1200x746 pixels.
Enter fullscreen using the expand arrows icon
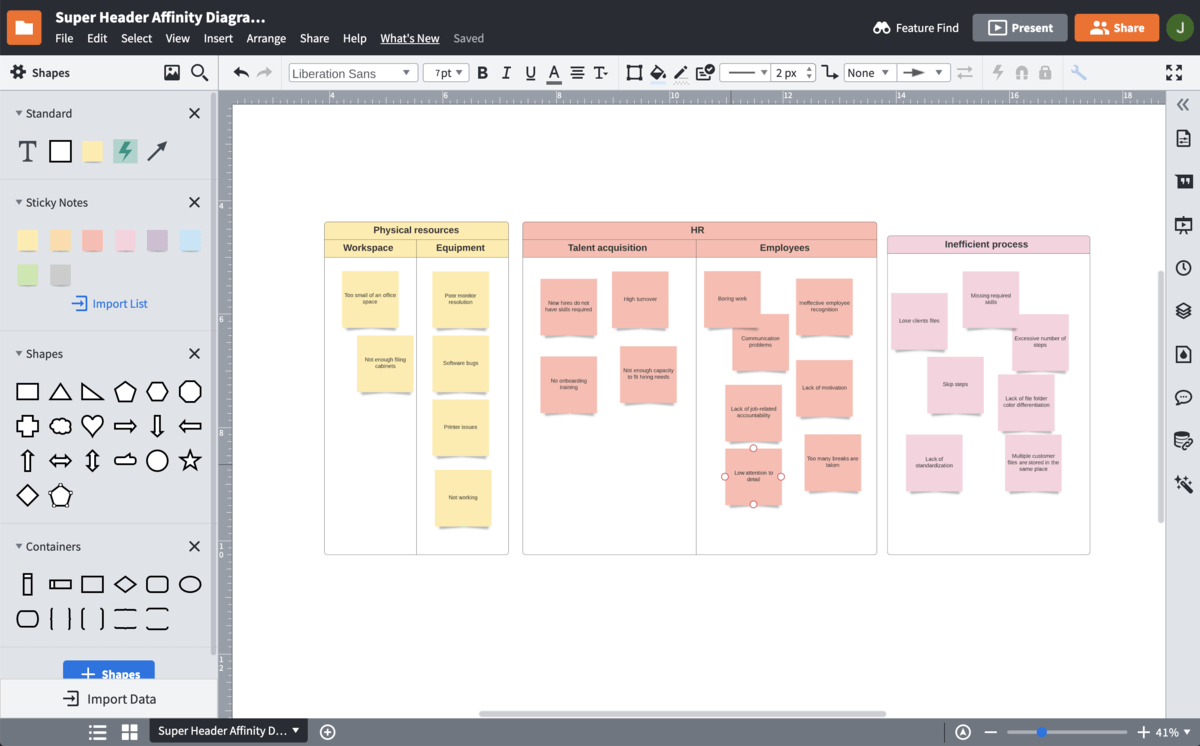1173,72
